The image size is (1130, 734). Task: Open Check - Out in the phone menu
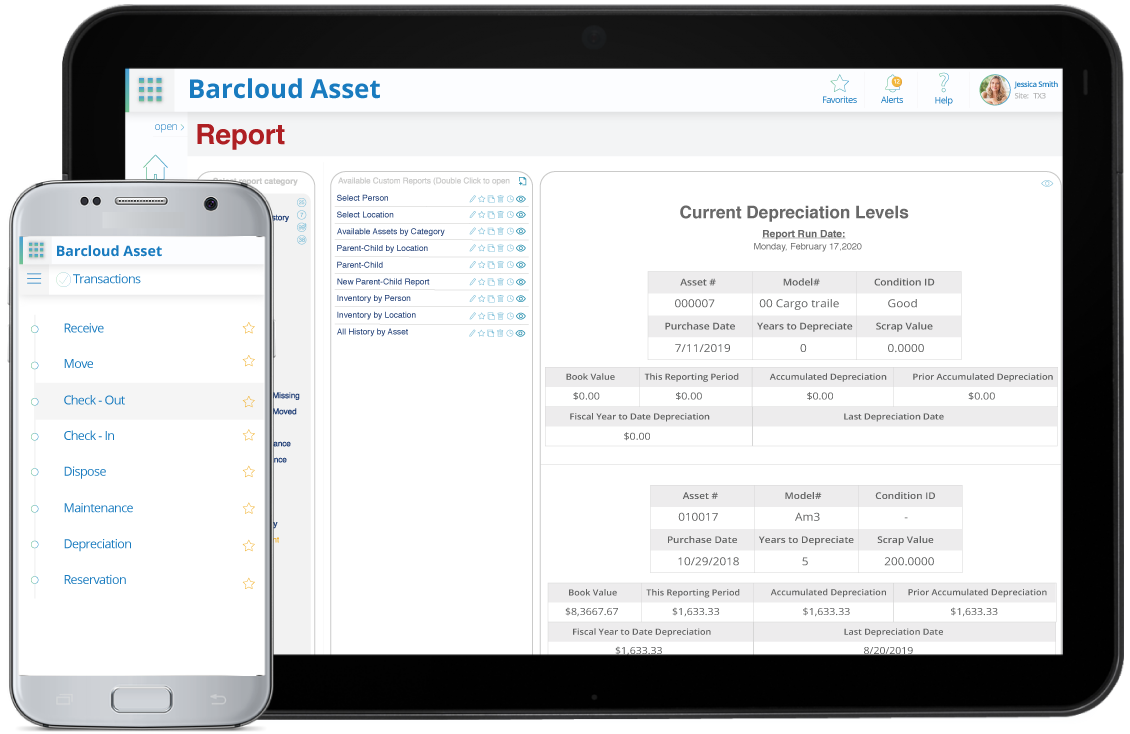click(94, 400)
